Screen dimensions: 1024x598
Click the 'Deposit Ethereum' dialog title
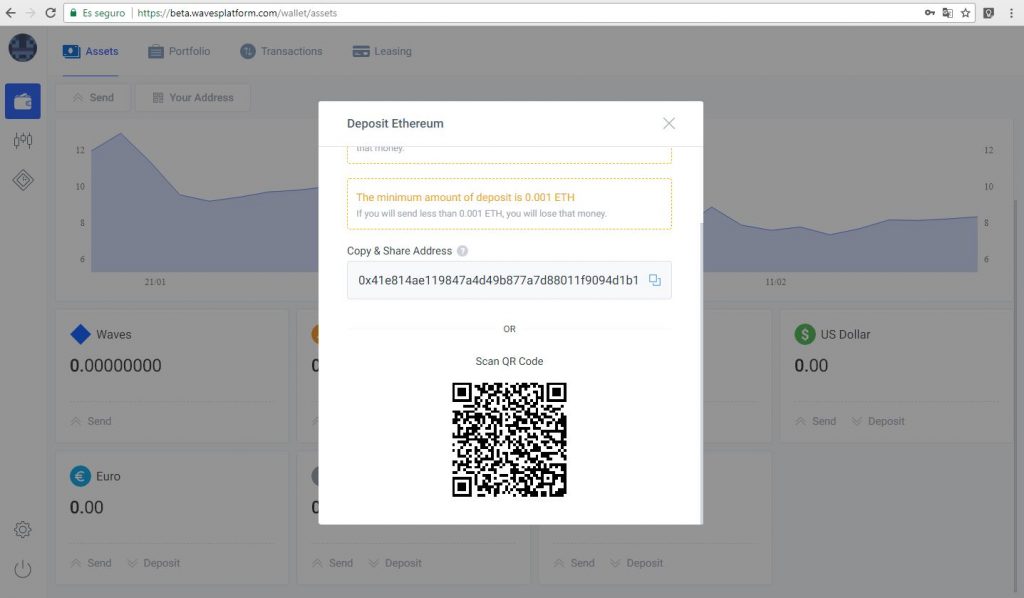pos(395,123)
